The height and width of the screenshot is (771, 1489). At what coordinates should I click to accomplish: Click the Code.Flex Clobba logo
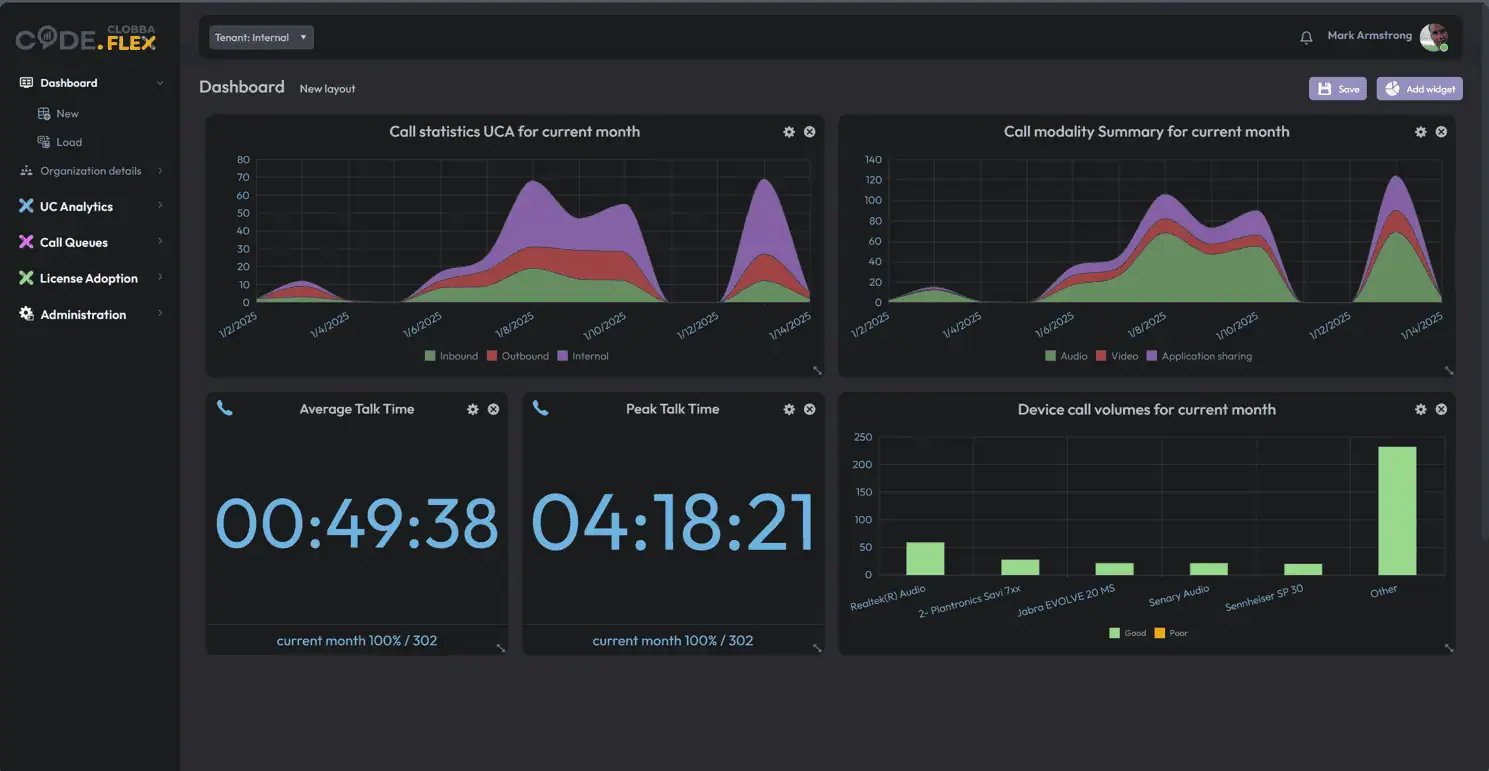[x=86, y=38]
